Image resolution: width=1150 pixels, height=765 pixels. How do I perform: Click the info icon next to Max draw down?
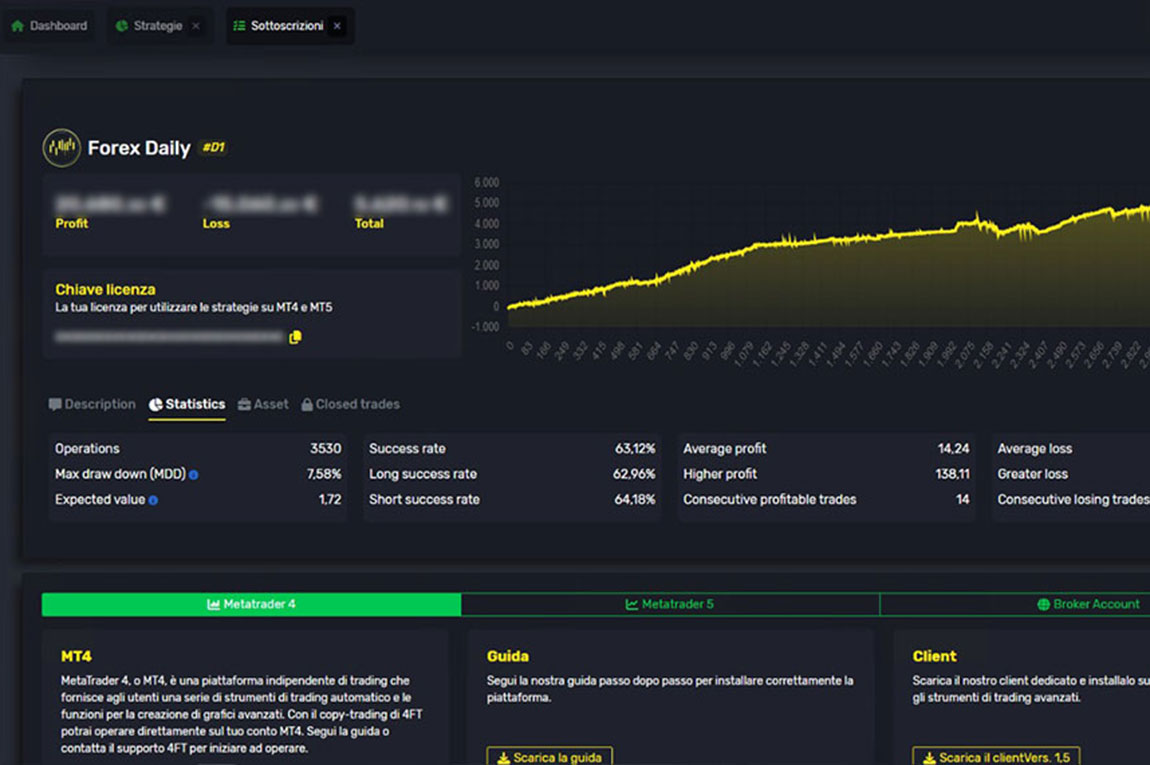[x=194, y=475]
